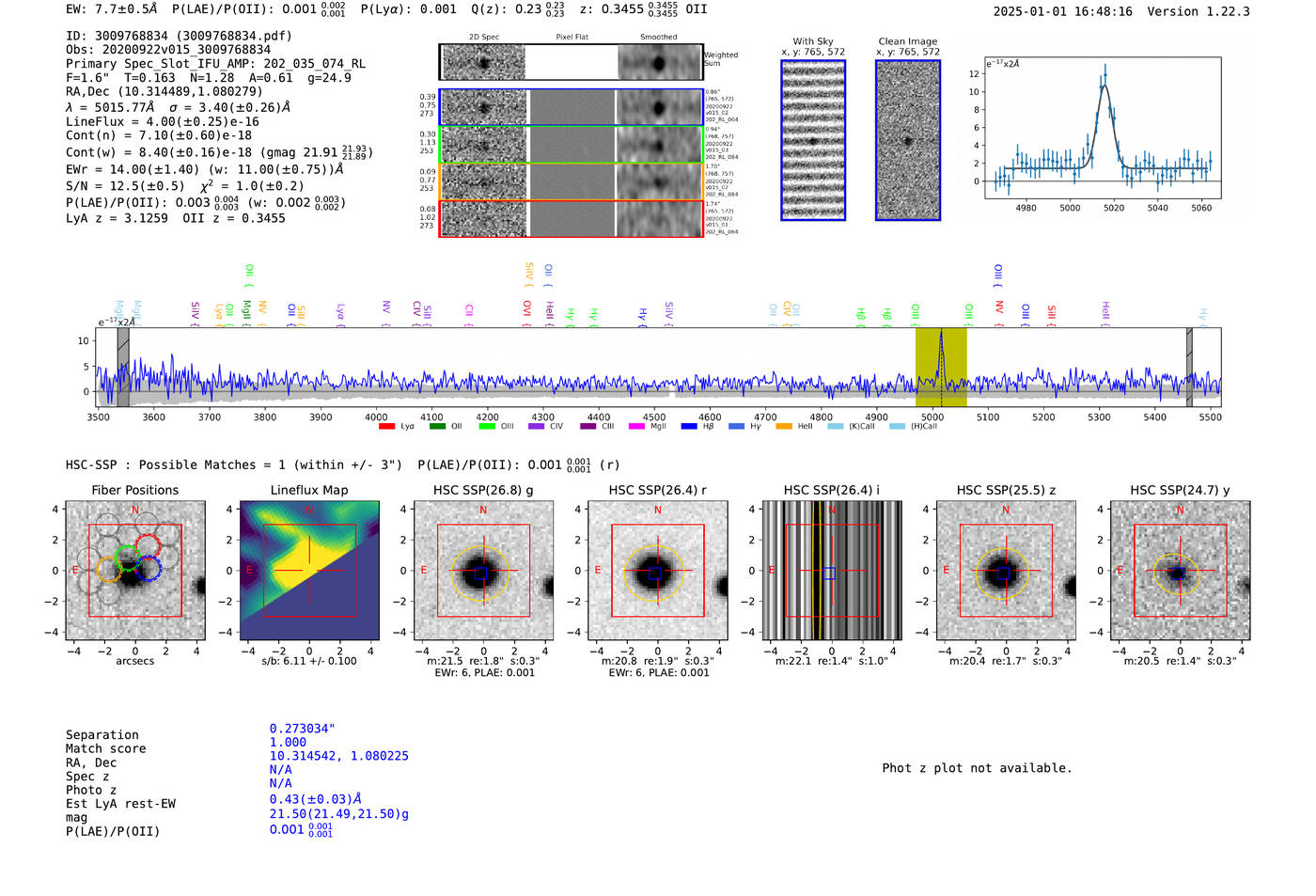Click the LineFlux = 4.00 value
Viewport: 1316px width, 896px height.
162,121
